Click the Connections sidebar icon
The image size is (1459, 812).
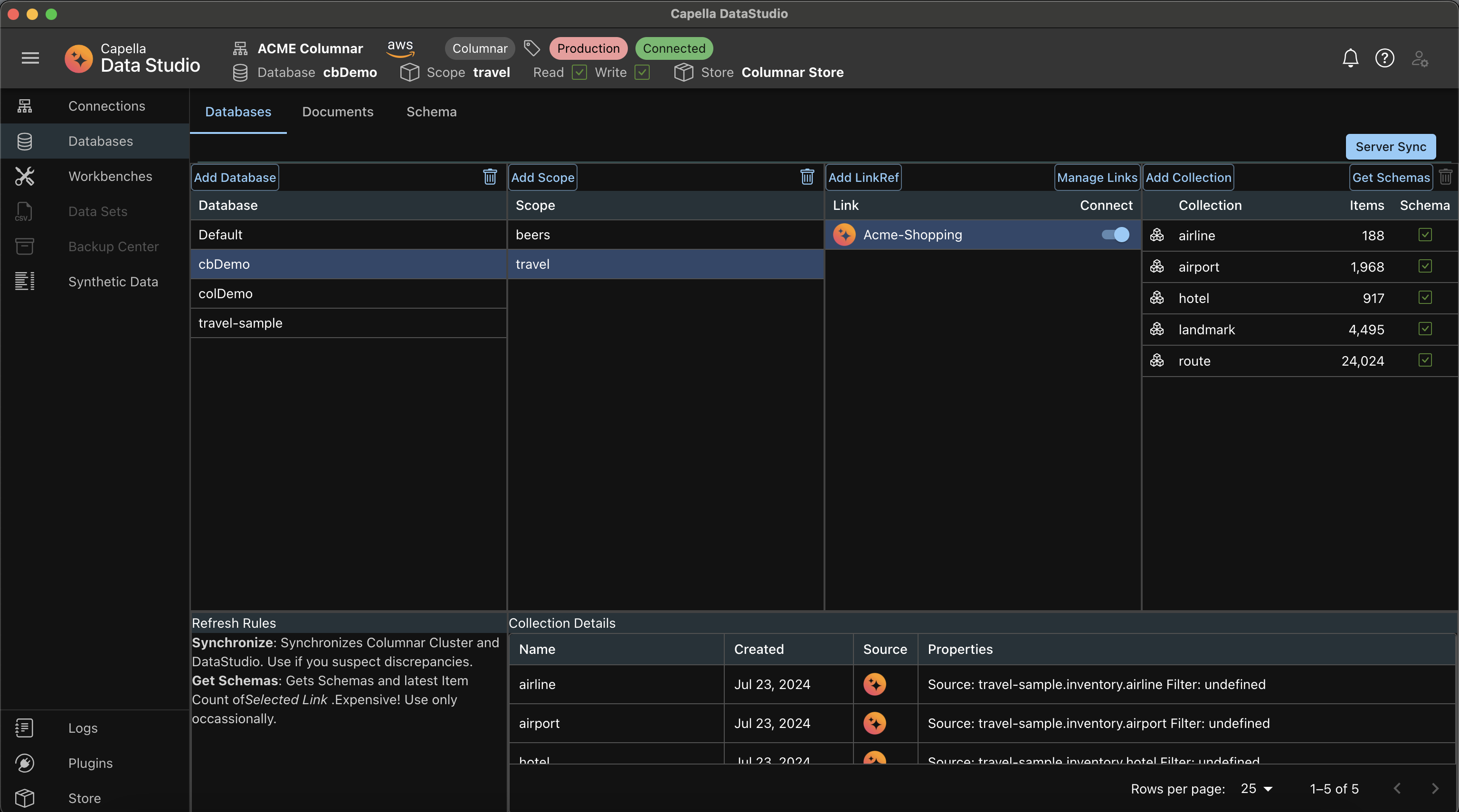[24, 106]
